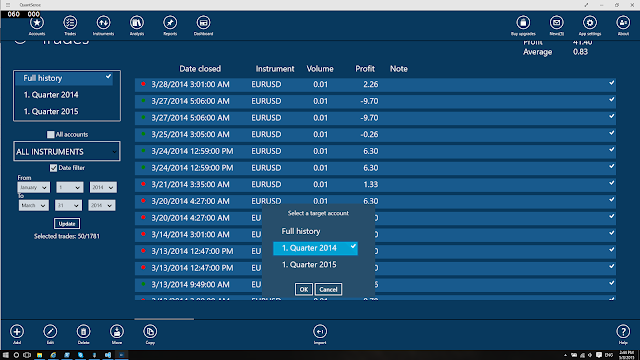
Task: Click the 3/21/2014 3:35:00 AM date cell
Action: (x=190, y=184)
